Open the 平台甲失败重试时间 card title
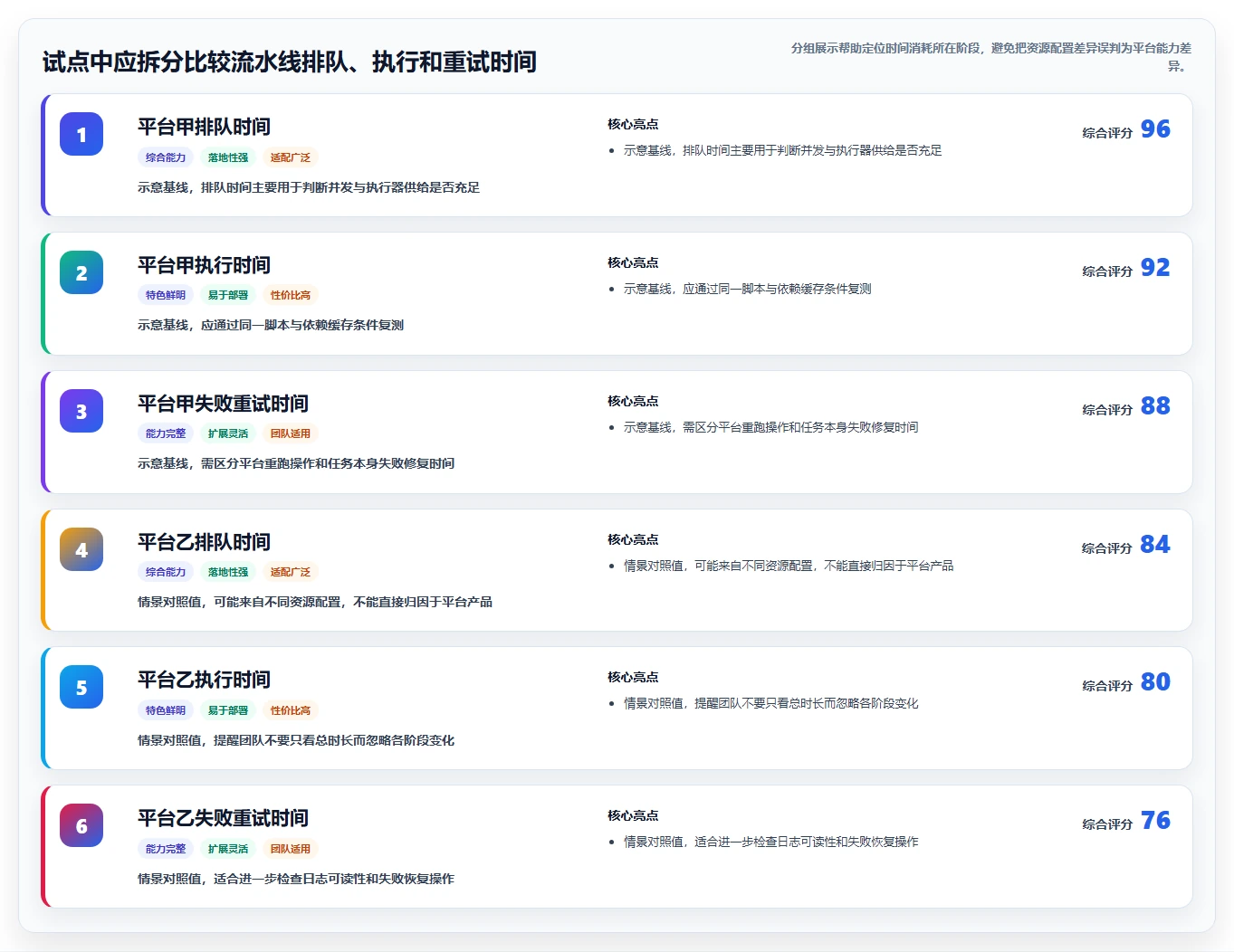Viewport: 1234px width, 952px height. point(223,404)
